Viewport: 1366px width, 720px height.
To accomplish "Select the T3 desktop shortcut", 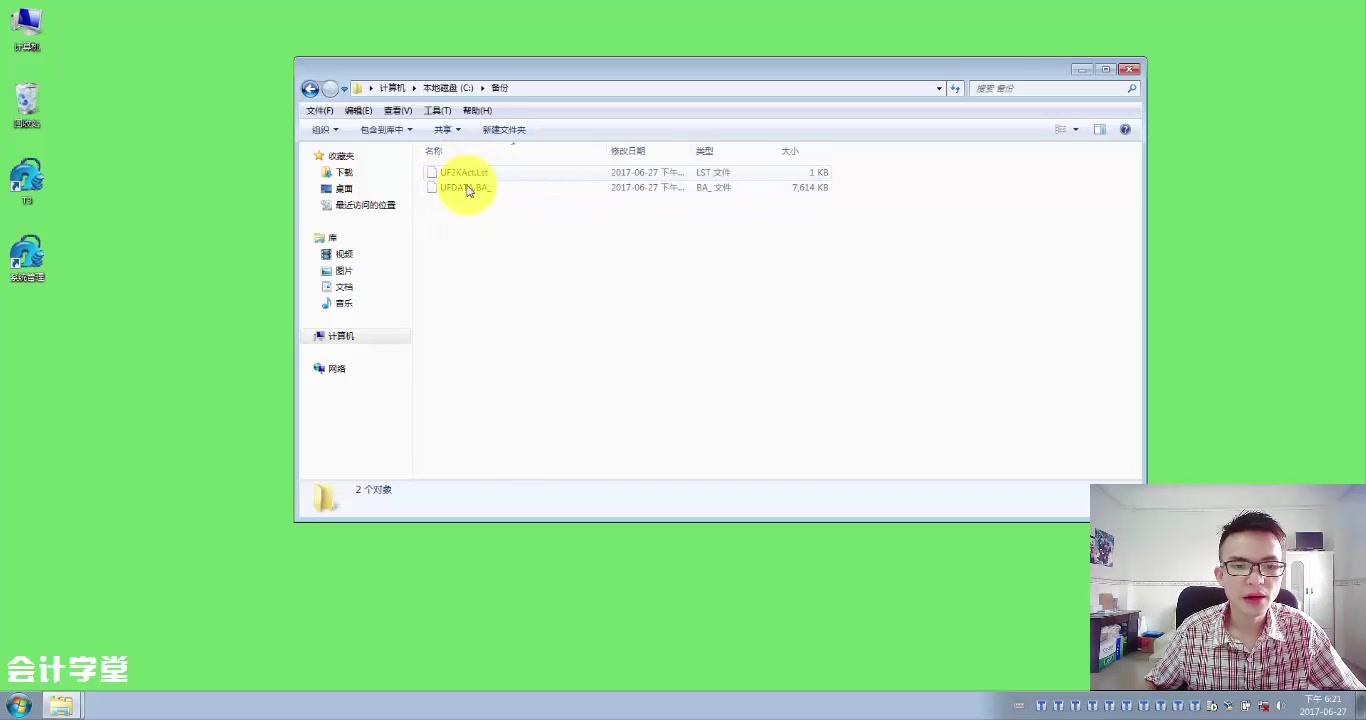I will coord(27,182).
